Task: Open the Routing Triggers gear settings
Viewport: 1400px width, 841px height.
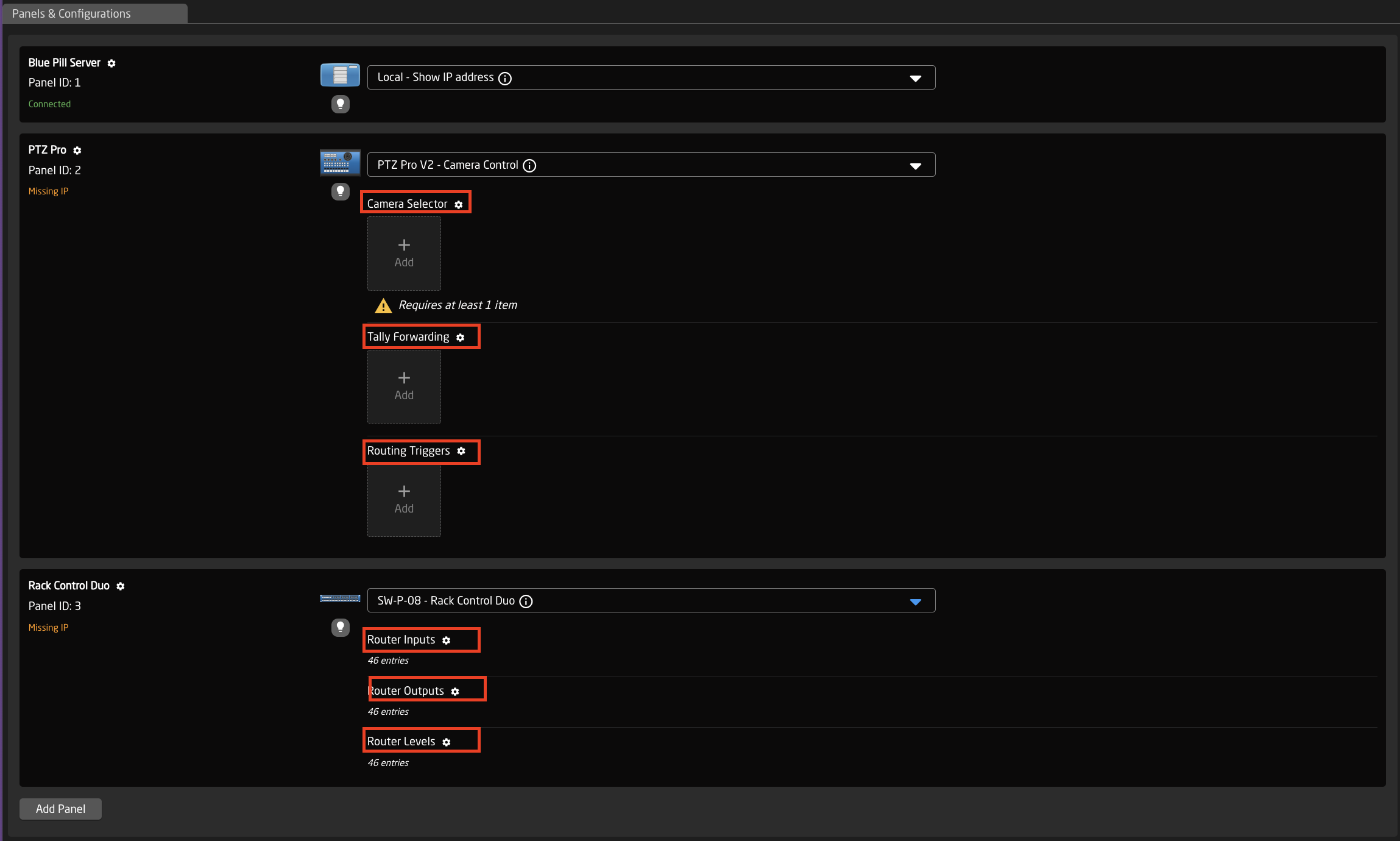Action: [x=461, y=451]
